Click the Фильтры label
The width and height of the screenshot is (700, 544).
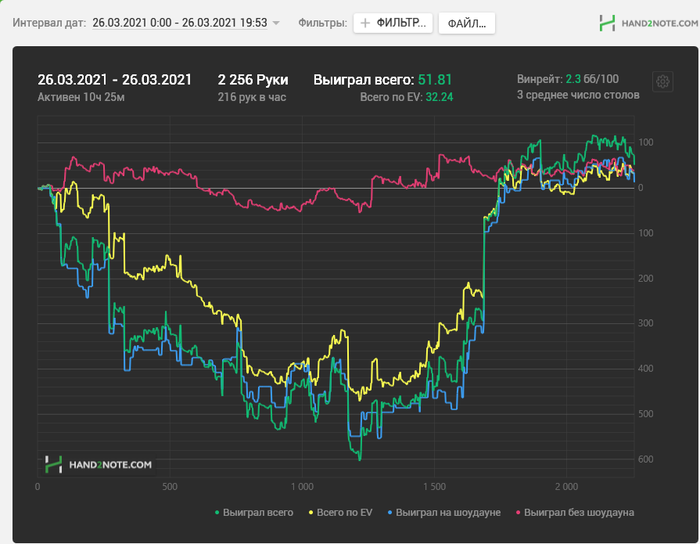point(323,23)
